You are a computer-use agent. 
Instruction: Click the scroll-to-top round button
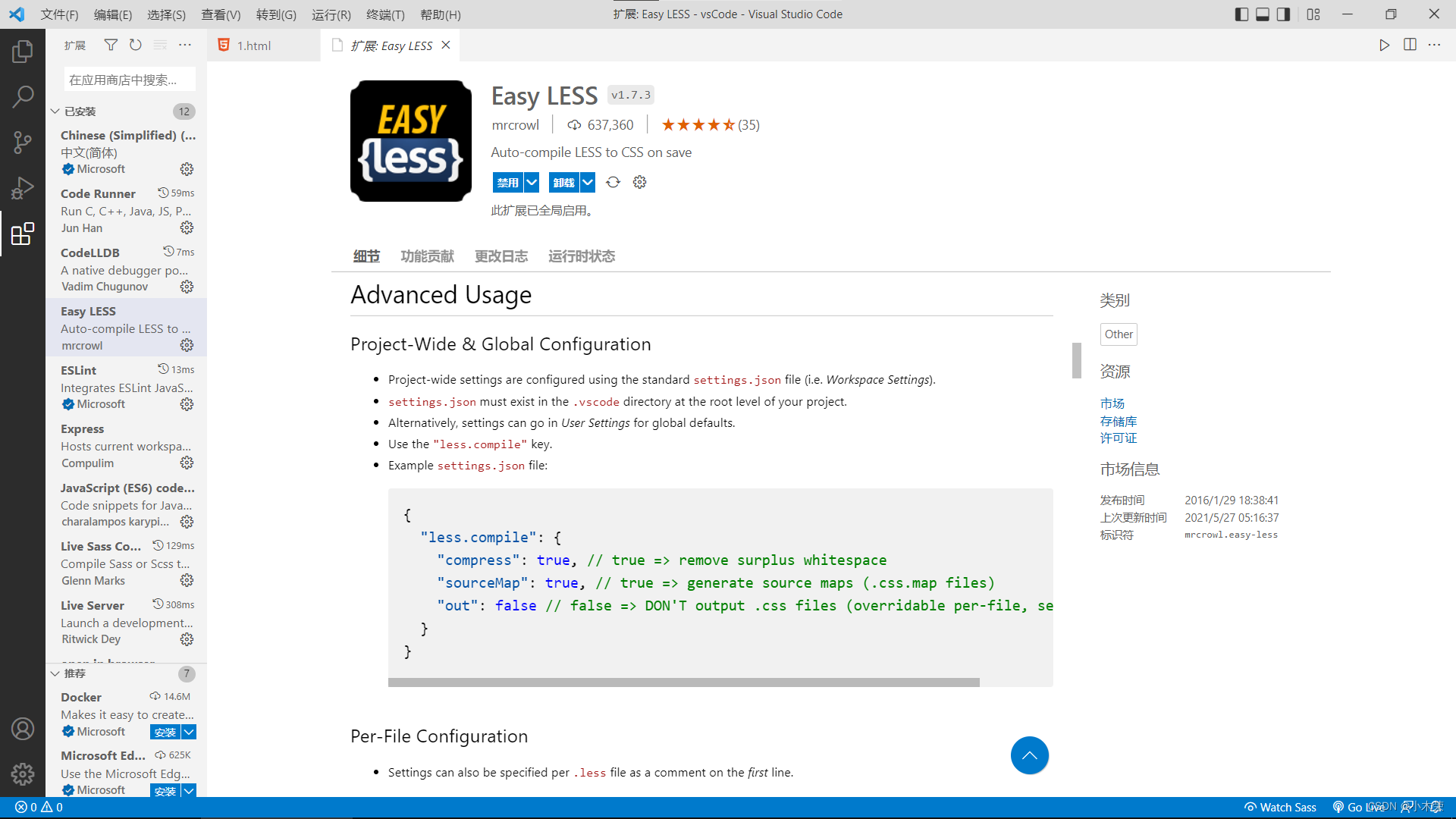(1029, 755)
